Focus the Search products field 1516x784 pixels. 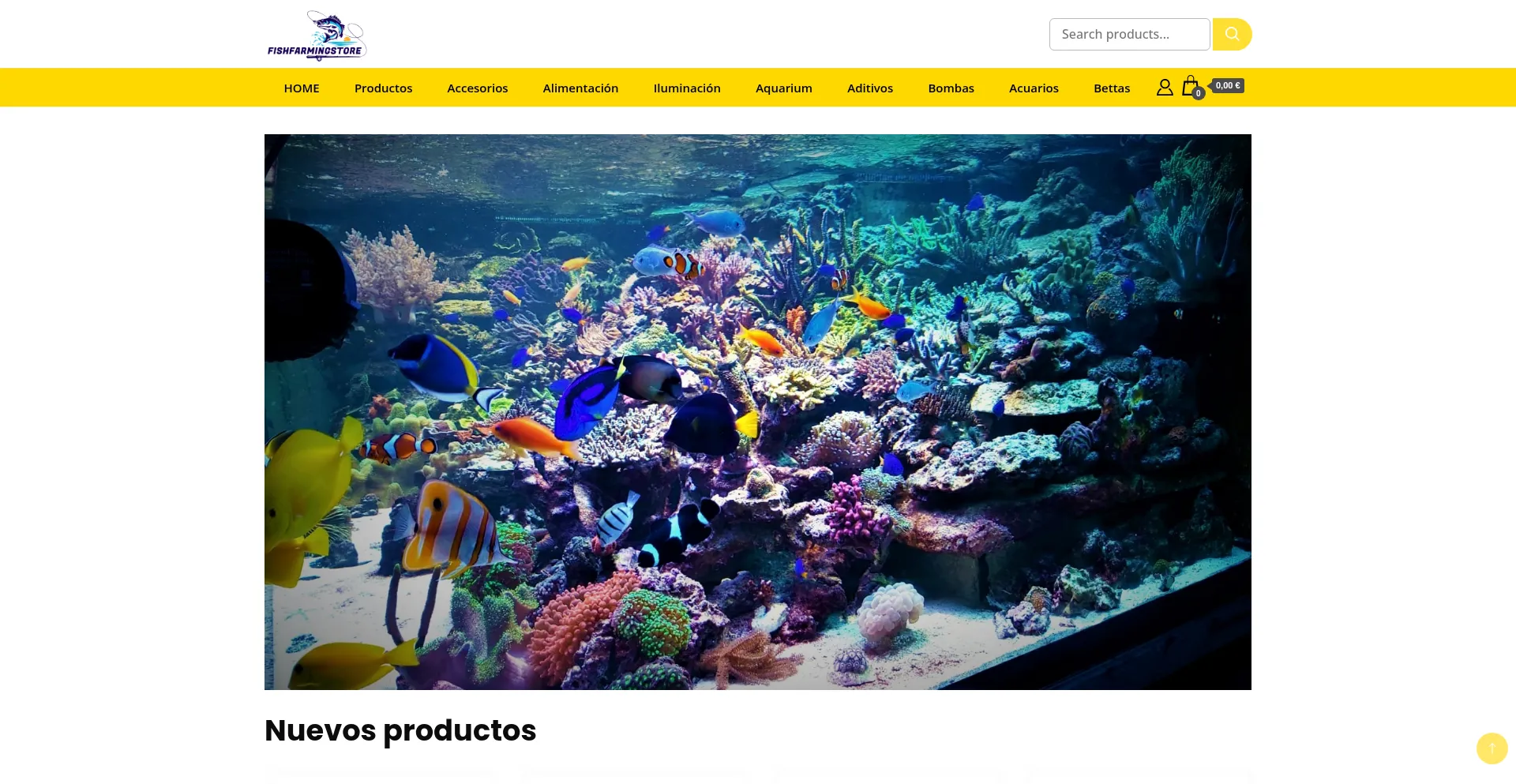tap(1129, 34)
